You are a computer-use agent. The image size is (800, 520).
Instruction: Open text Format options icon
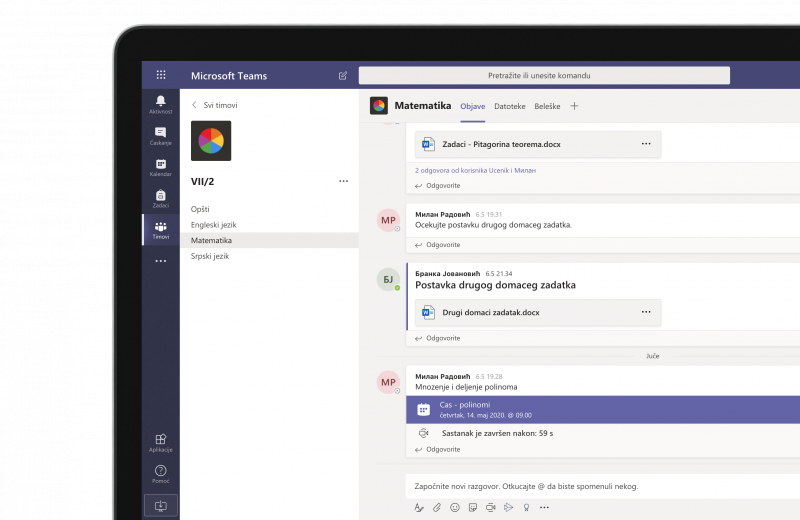419,507
